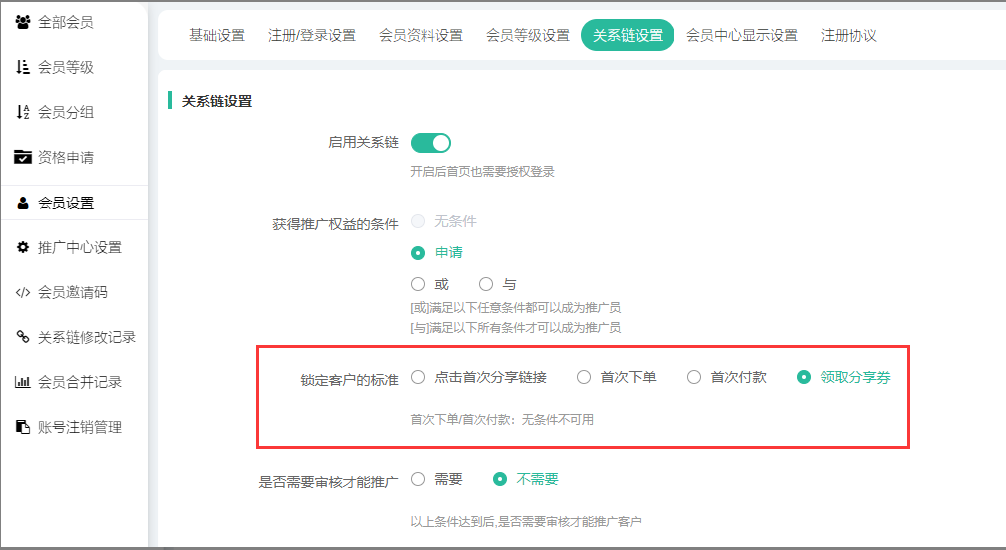Screen dimensions: 1006x550
Task: Go to 会员设置 in sidebar
Action: [66, 203]
